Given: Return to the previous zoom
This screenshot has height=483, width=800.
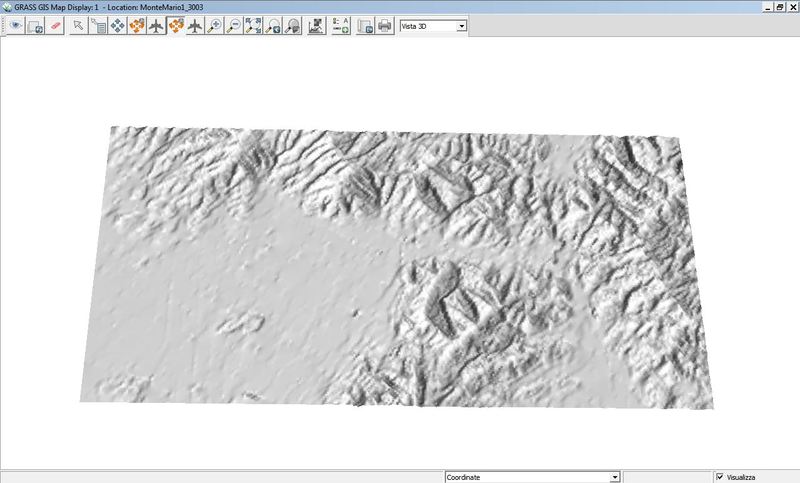Looking at the screenshot, I should [x=272, y=26].
